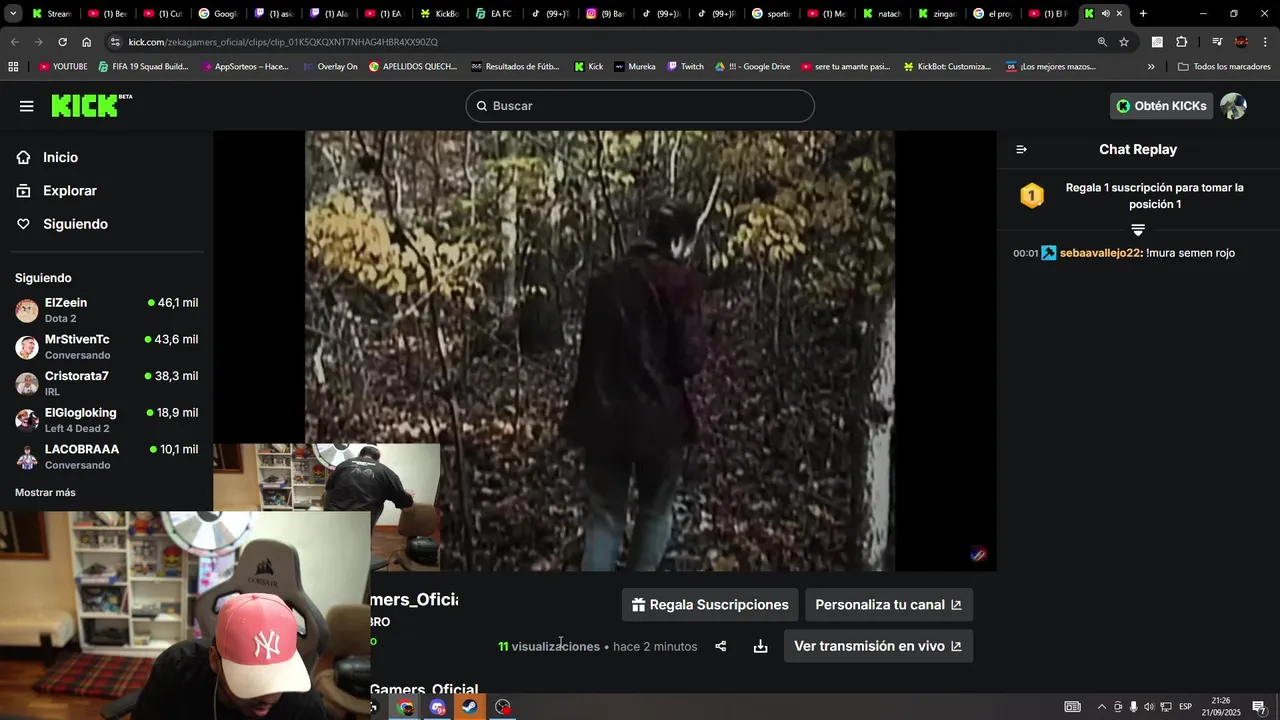1280x720 pixels.
Task: Open FIFA 19 Squad Builder bookmark
Action: pos(143,66)
